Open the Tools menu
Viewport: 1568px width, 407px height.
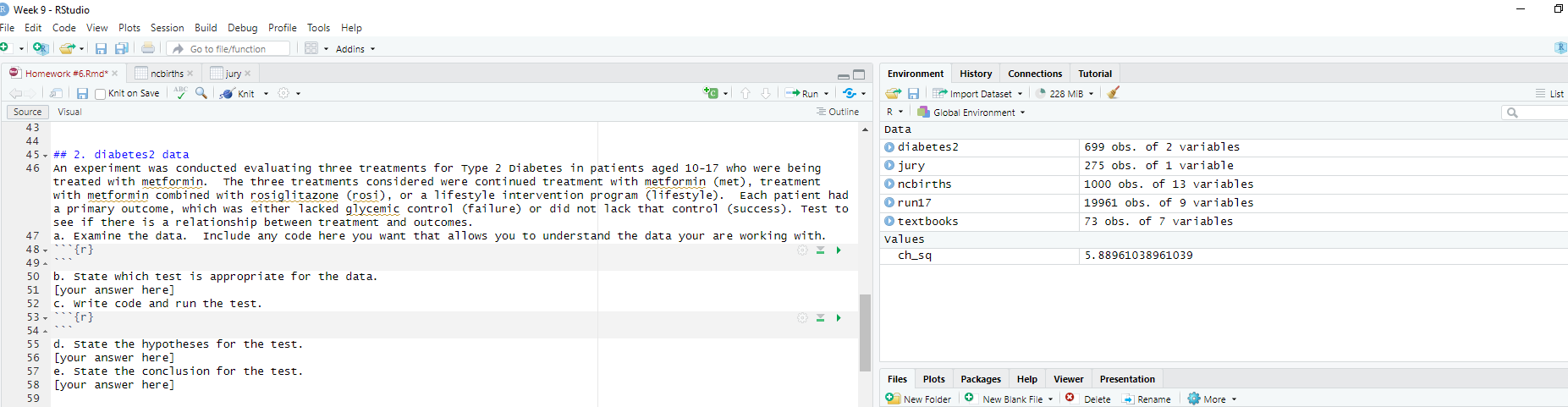pyautogui.click(x=318, y=27)
